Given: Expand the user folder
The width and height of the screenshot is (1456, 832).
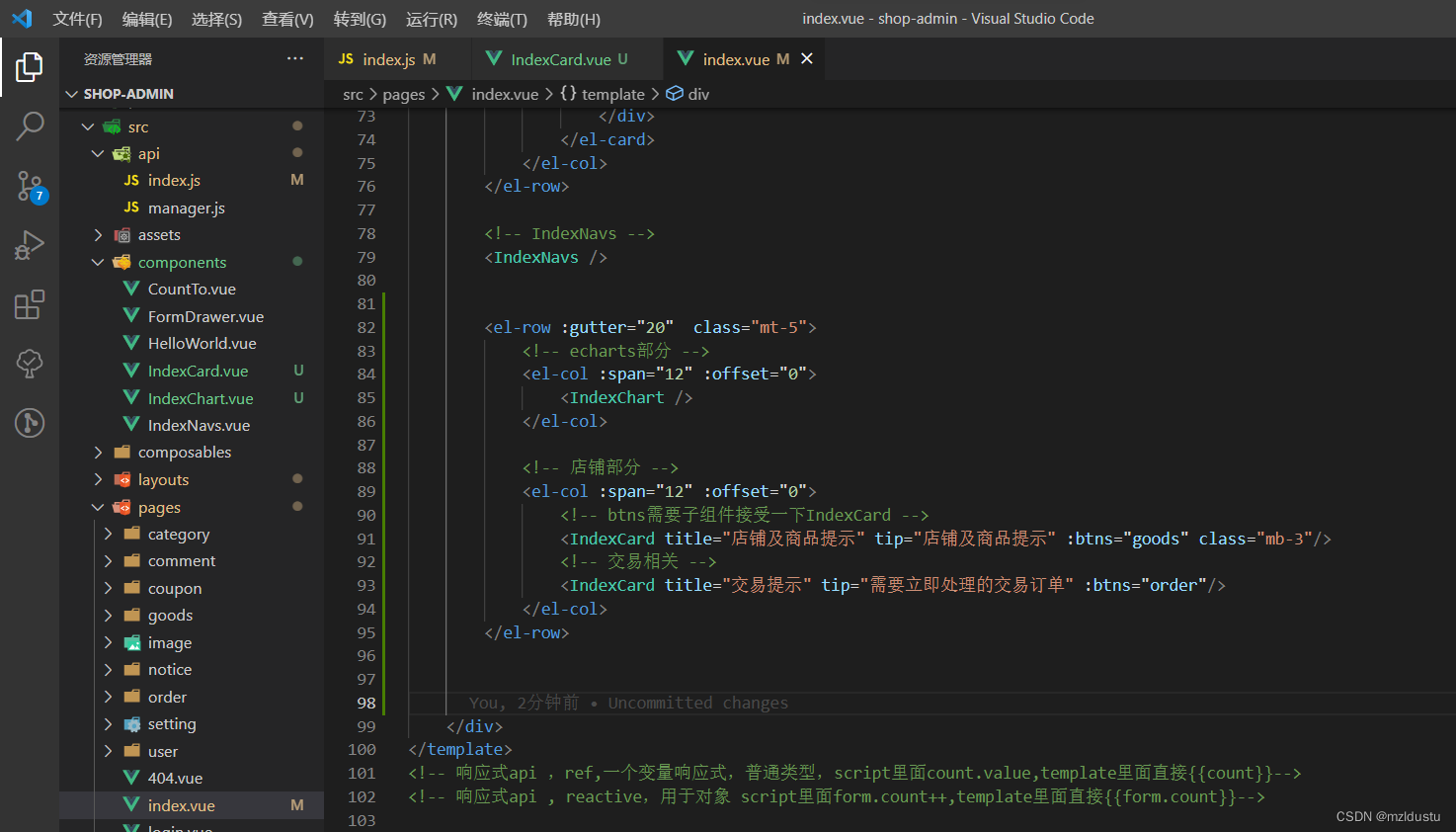Looking at the screenshot, I should click(108, 751).
